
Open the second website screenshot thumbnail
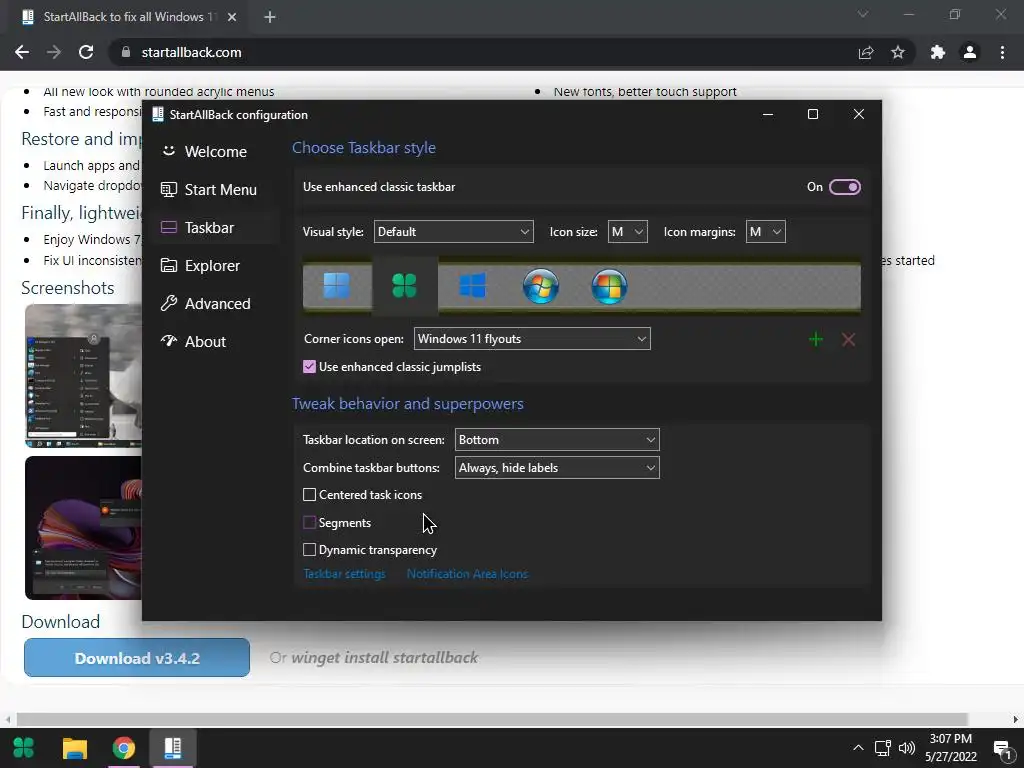(84, 528)
